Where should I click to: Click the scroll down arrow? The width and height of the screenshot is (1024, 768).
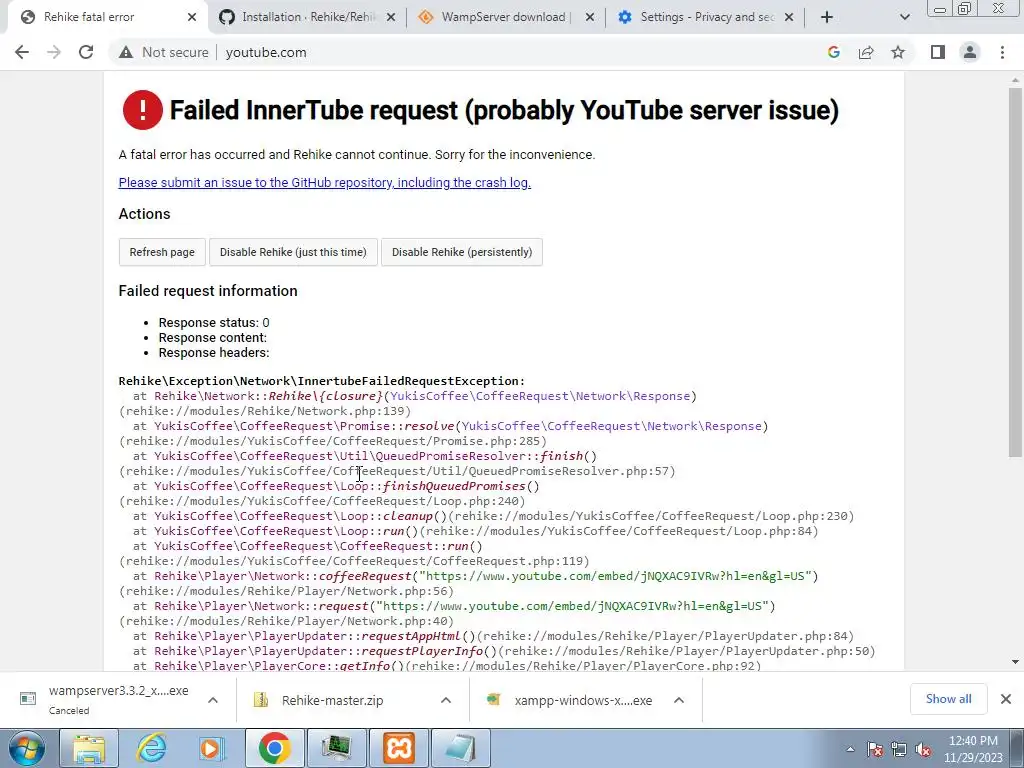[1015, 662]
